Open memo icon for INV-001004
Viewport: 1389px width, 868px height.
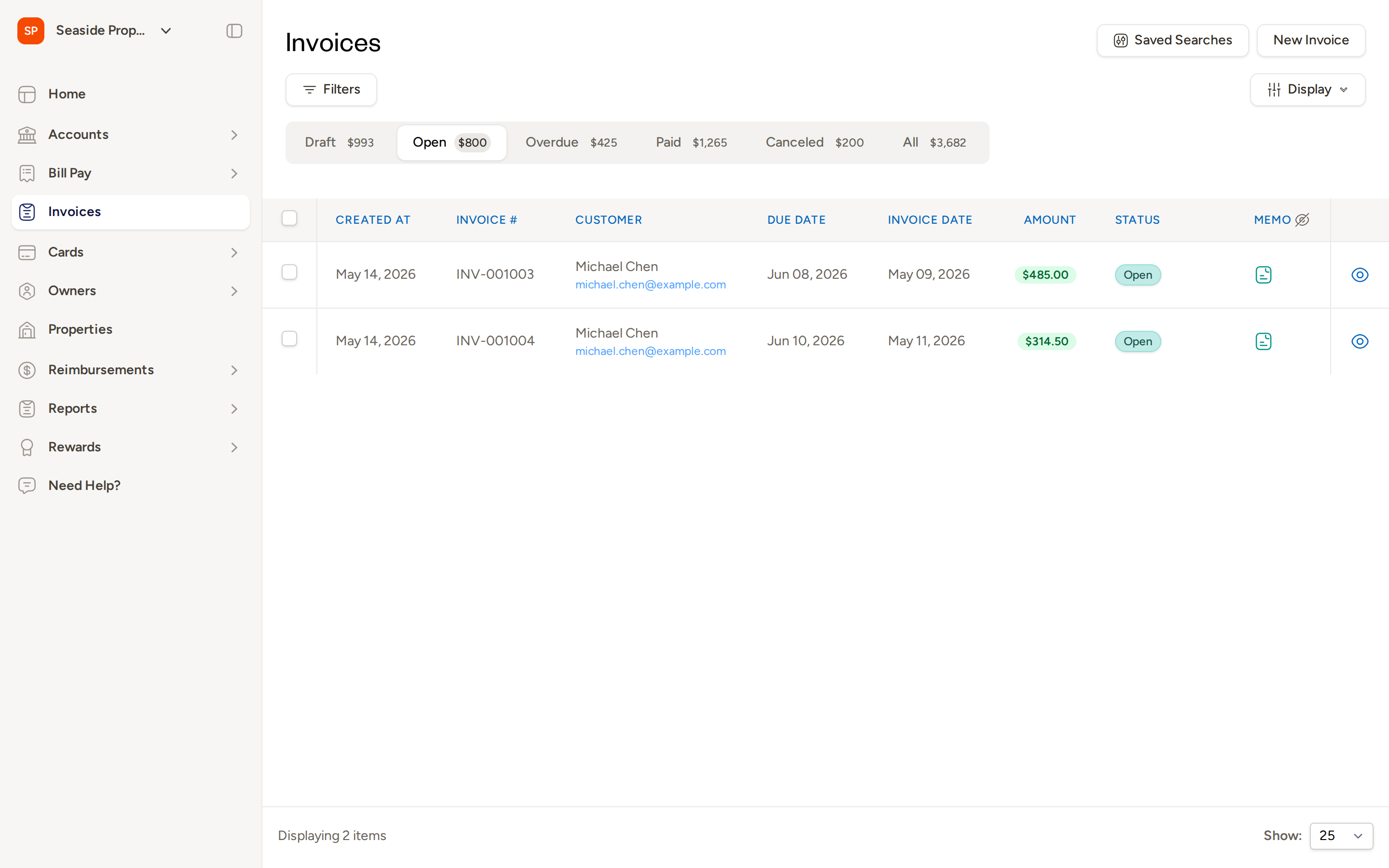[x=1263, y=341]
